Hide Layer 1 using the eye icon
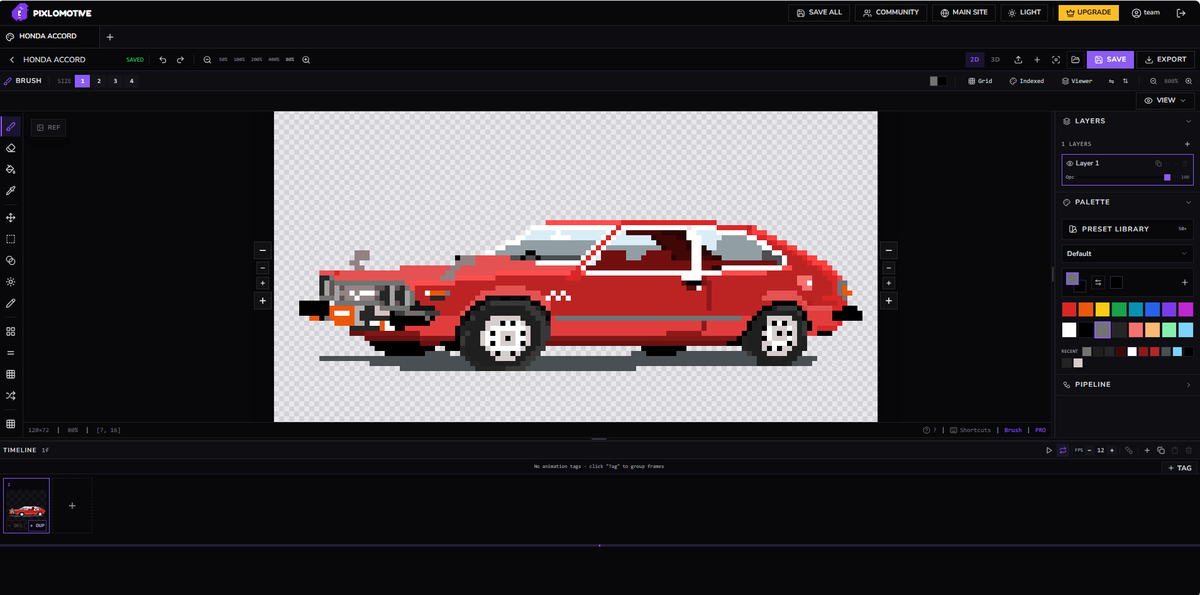 click(x=1069, y=163)
